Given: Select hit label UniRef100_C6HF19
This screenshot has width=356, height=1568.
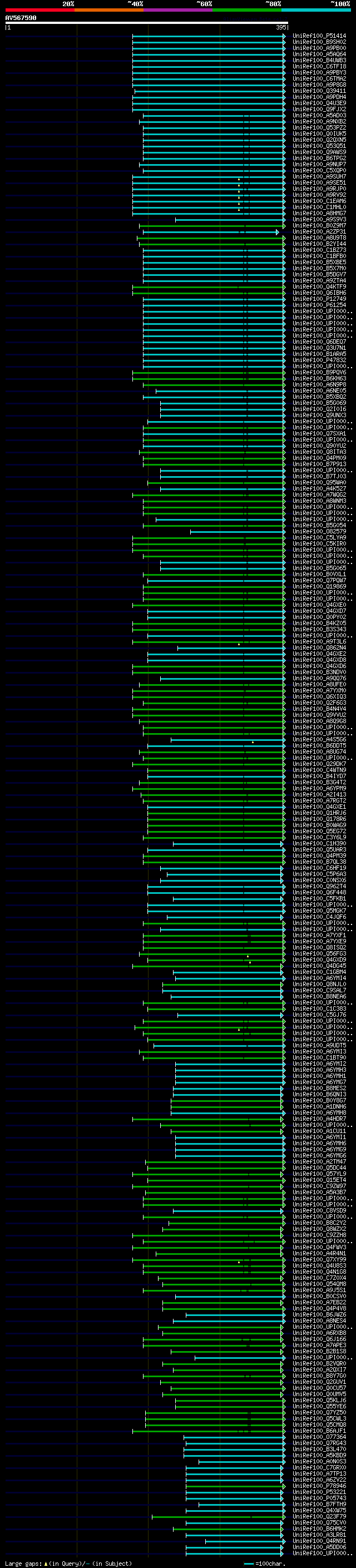Looking at the screenshot, I should click(319, 868).
